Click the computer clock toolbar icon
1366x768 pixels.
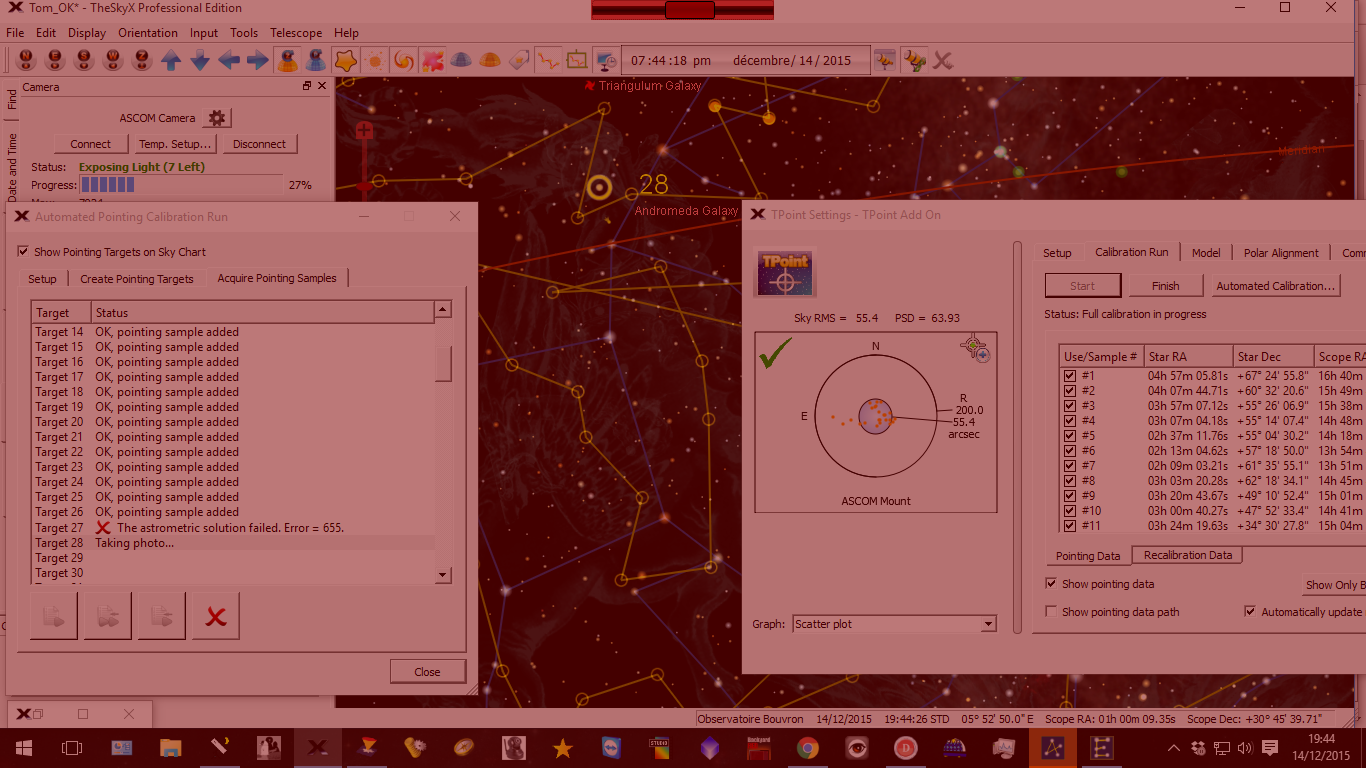pyautogui.click(x=606, y=60)
